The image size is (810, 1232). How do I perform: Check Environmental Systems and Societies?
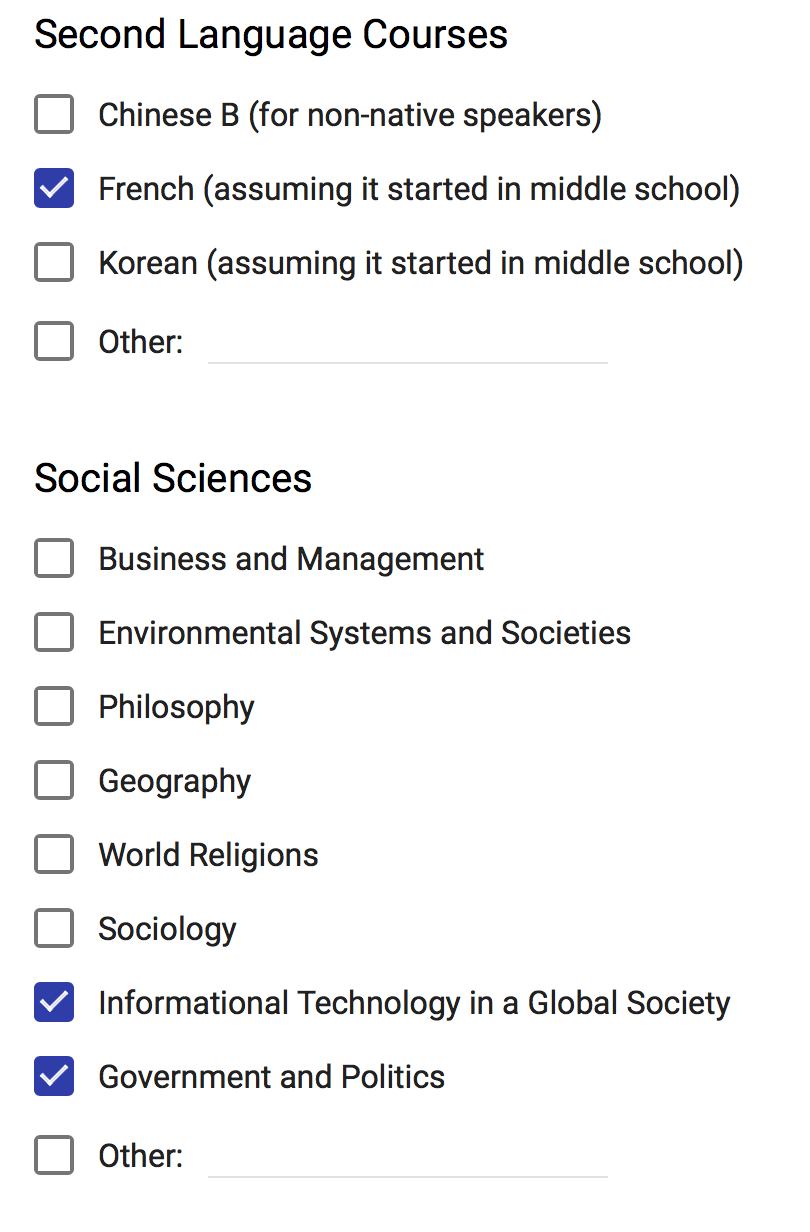(x=54, y=632)
